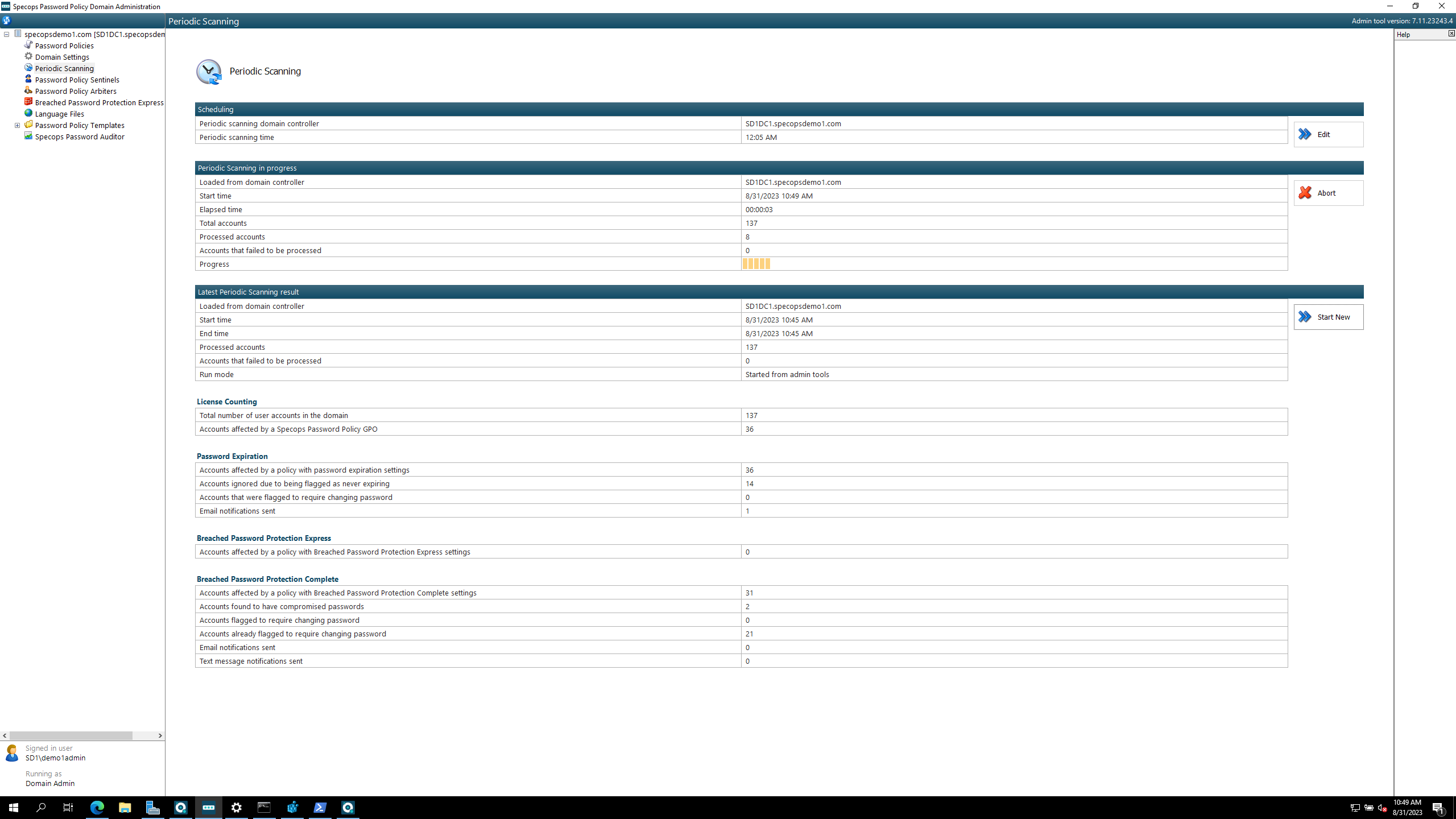Open Microsoft Edge from the taskbar
The height and width of the screenshot is (819, 1456).
point(97,808)
